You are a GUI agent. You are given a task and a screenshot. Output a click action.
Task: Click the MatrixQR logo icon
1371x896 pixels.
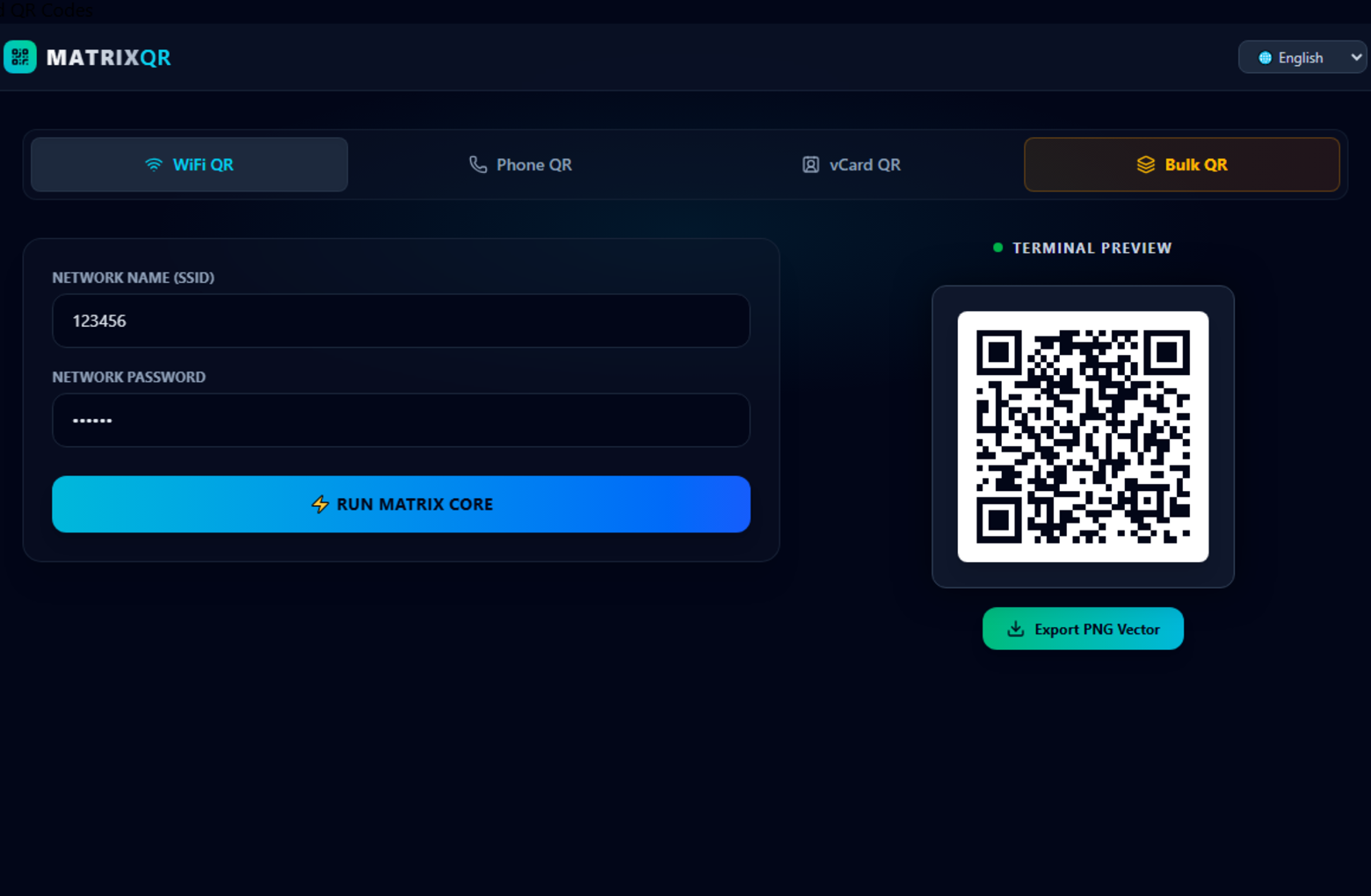[20, 57]
